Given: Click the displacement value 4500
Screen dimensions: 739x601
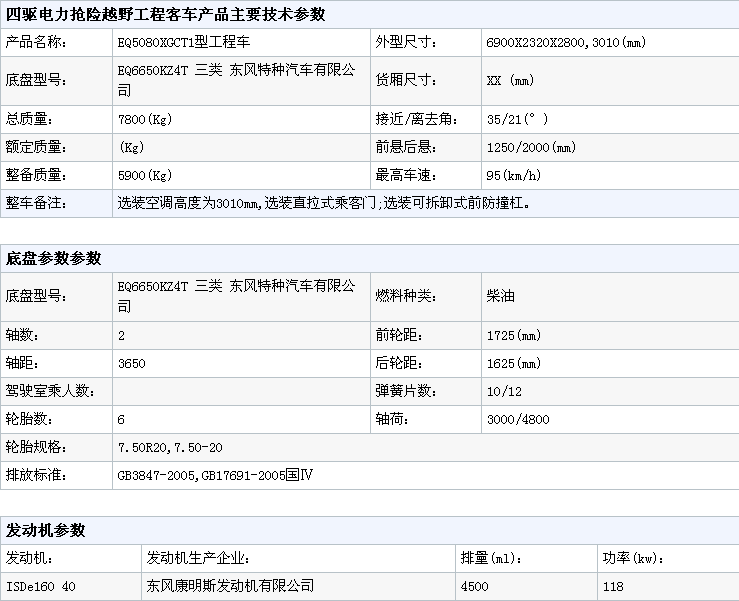Looking at the screenshot, I should point(475,586).
